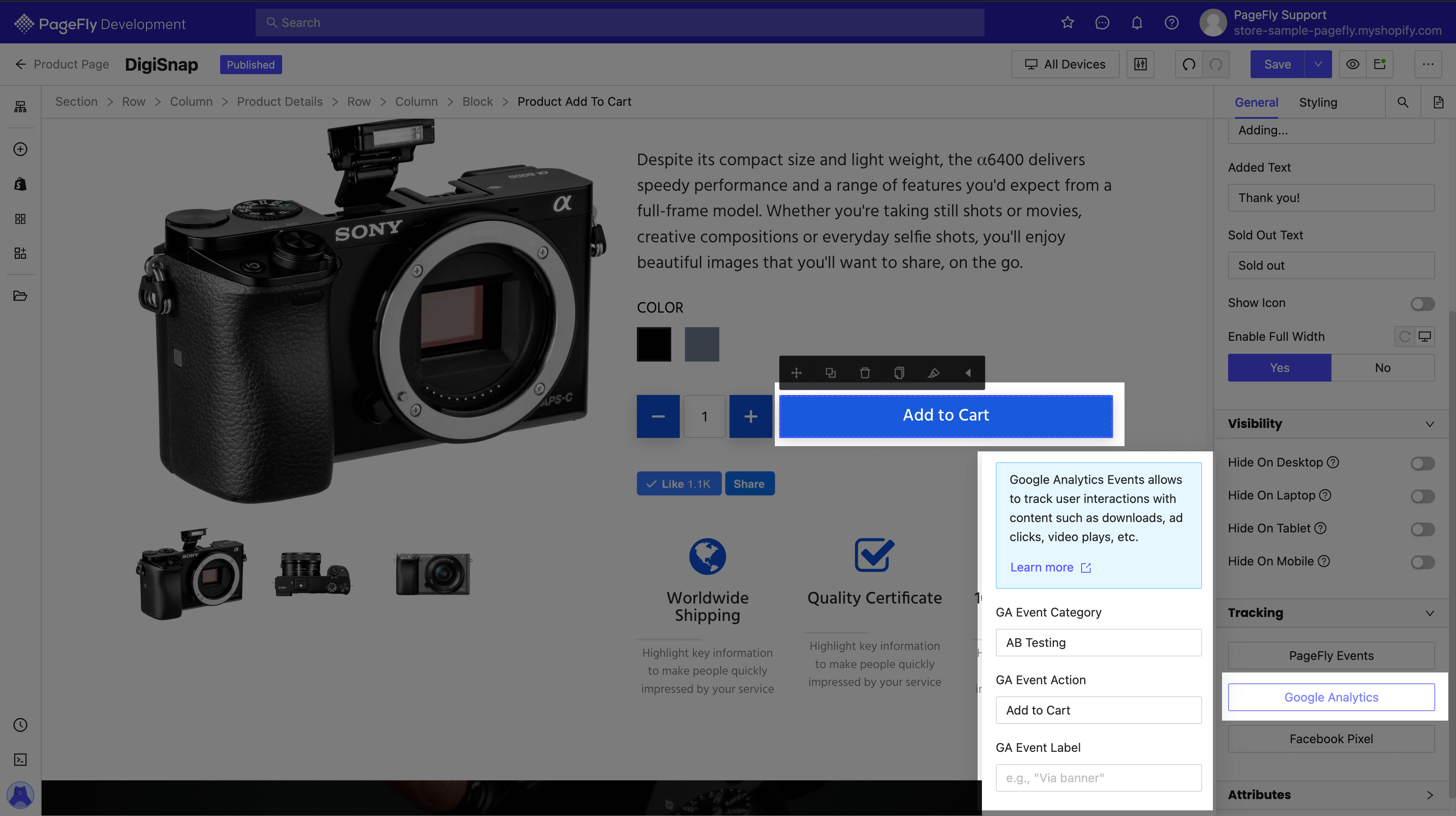1456x816 pixels.
Task: Search inspector parameters with magnifier icon
Action: click(1403, 102)
